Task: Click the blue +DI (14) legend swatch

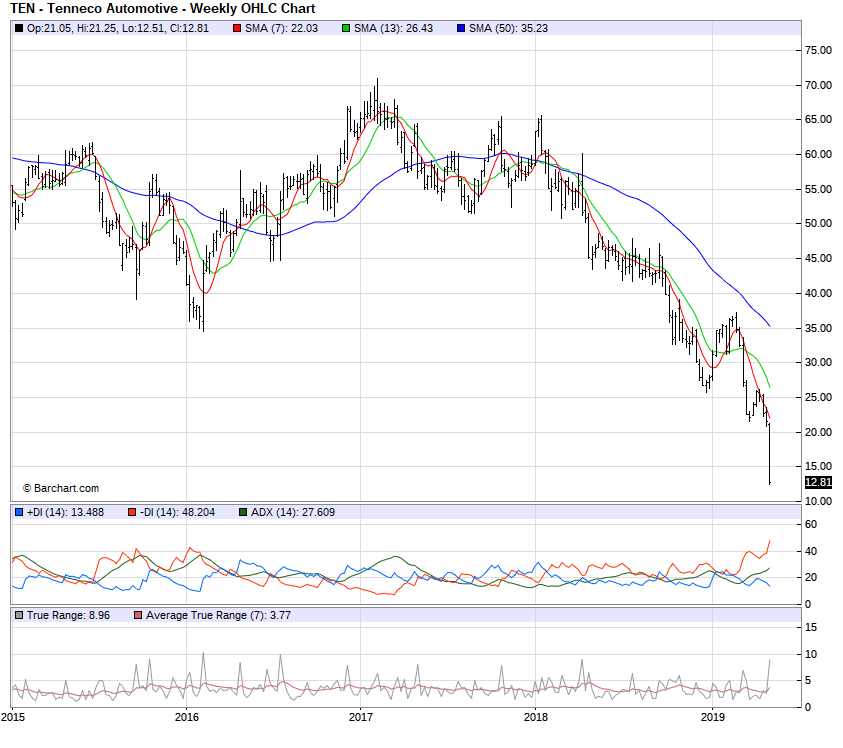Action: (19, 512)
